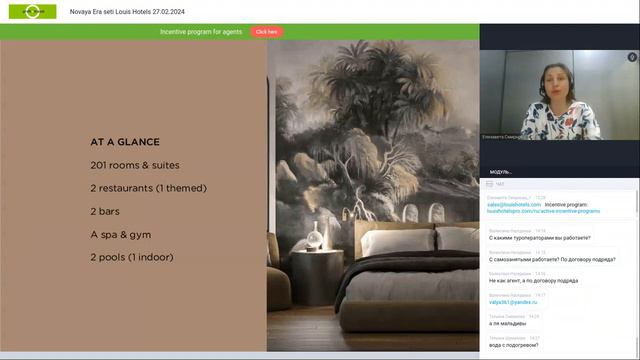Click the 'МОДУЛЬ...' label under the video
The image size is (640, 360).
tap(500, 172)
